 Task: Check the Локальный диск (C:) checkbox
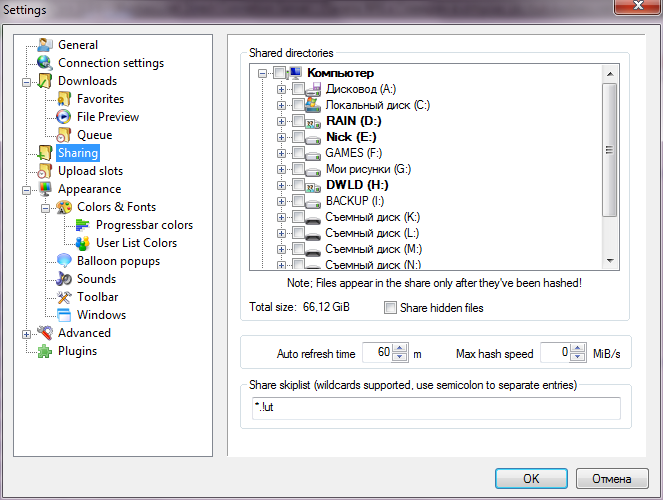pos(298,105)
